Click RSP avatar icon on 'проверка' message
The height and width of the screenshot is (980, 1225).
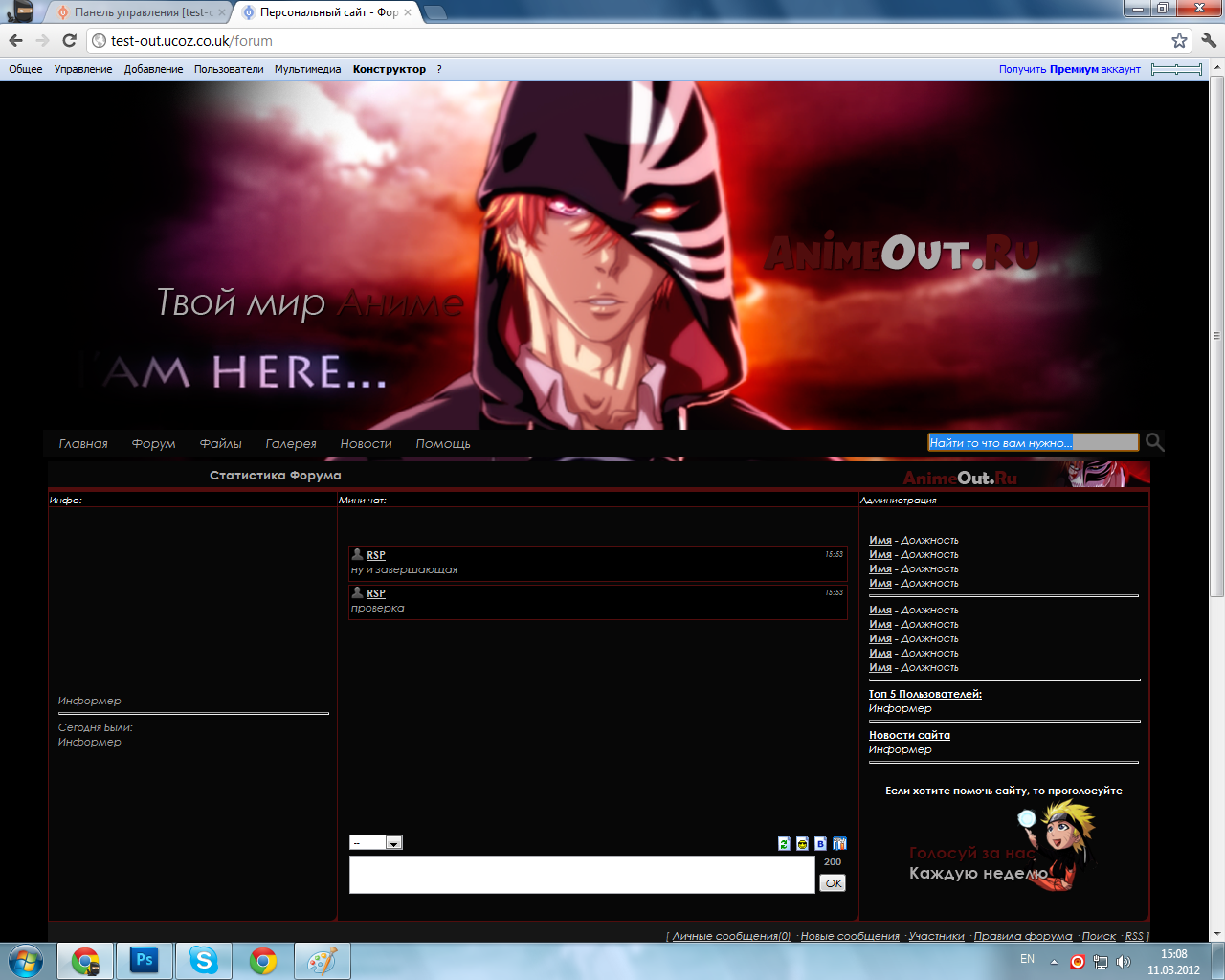coord(357,592)
